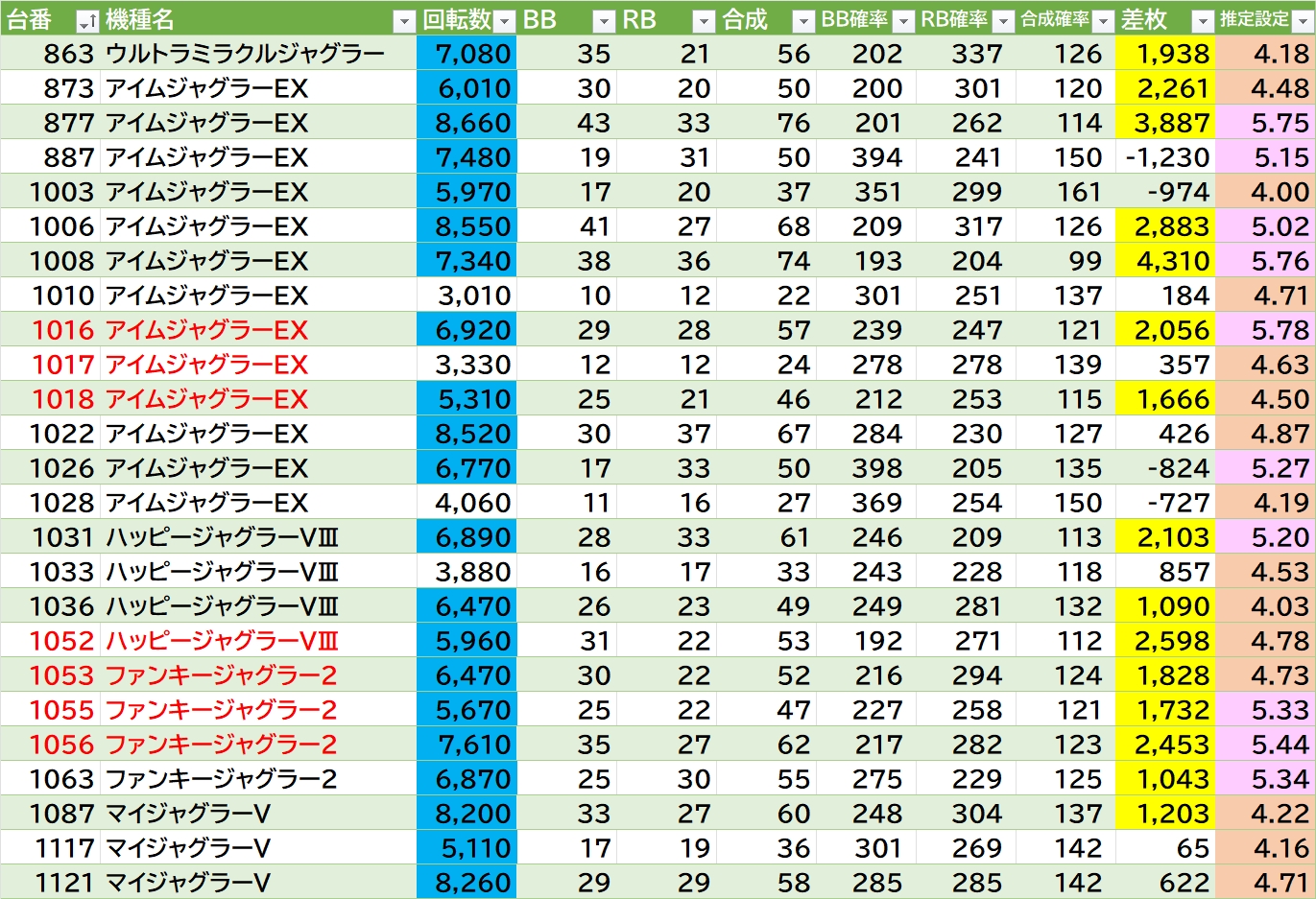The height and width of the screenshot is (899, 1316).
Task: Select the yellow cell 2,261
Action: (x=1165, y=88)
